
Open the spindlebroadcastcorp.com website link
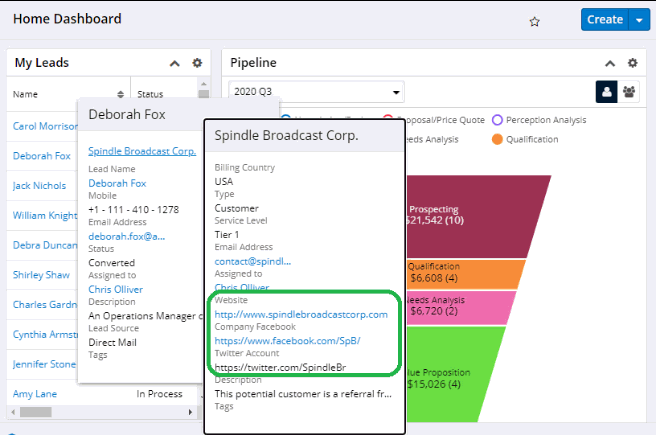point(301,315)
